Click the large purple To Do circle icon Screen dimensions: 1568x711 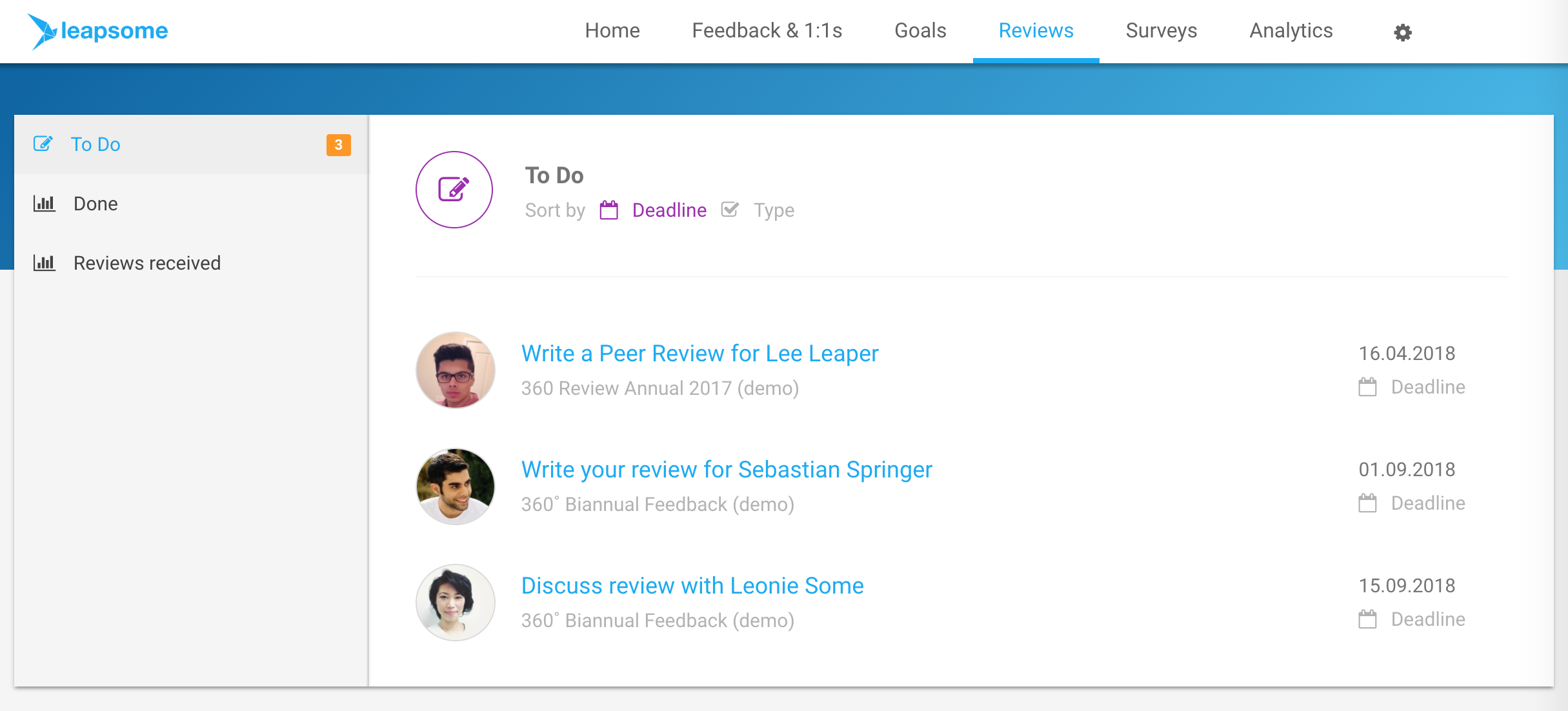coord(454,190)
